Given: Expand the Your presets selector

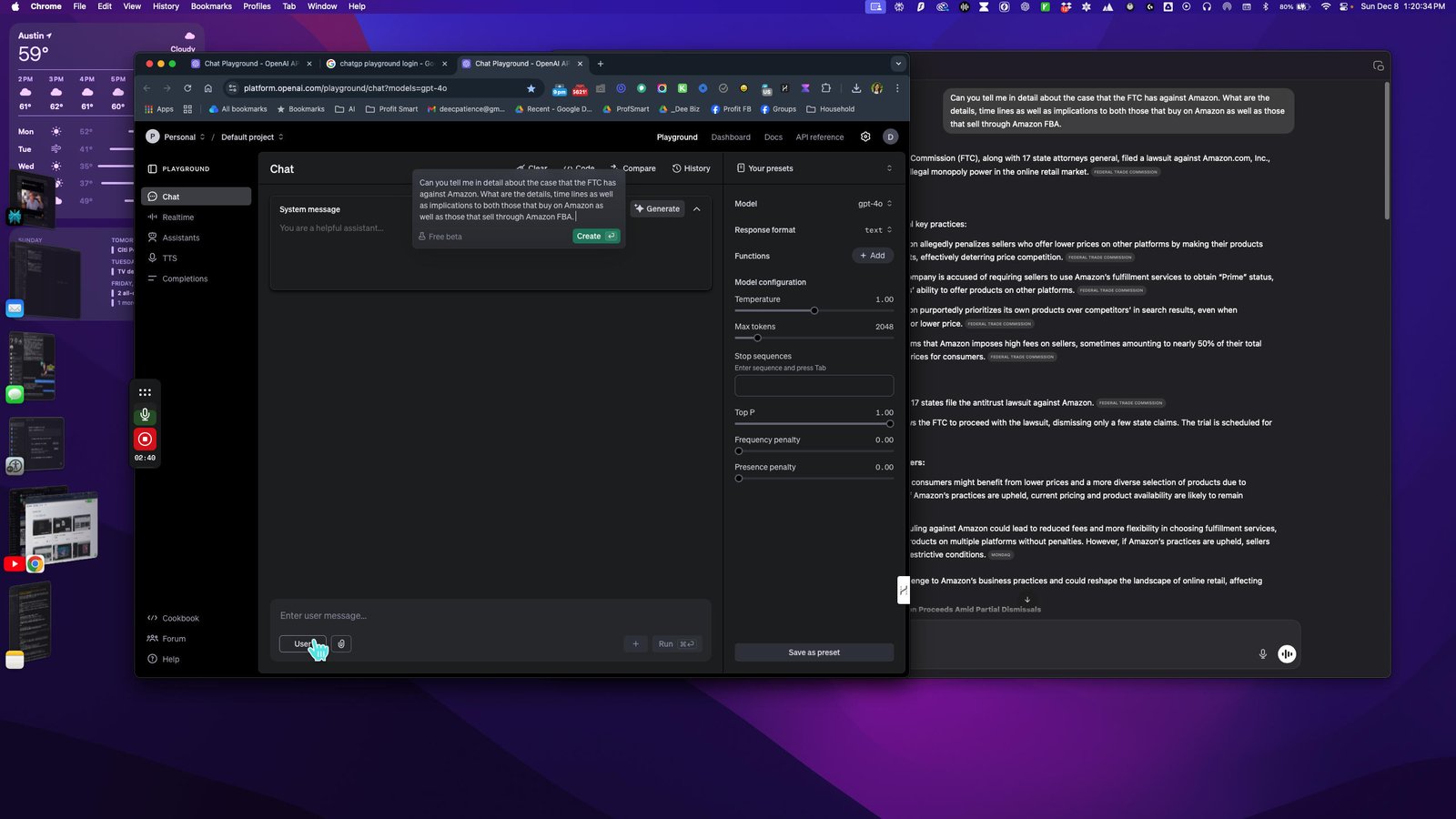Looking at the screenshot, I should (814, 168).
